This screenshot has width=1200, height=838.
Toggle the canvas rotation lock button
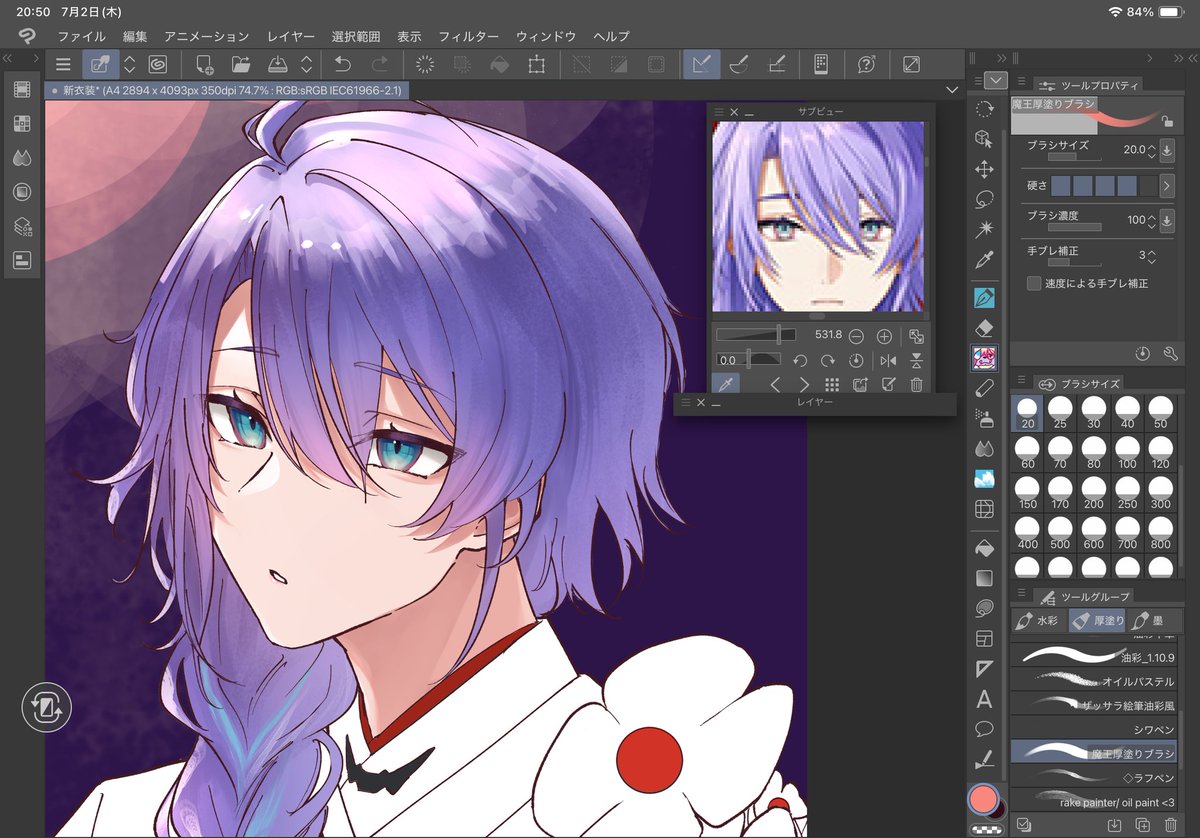click(x=45, y=709)
